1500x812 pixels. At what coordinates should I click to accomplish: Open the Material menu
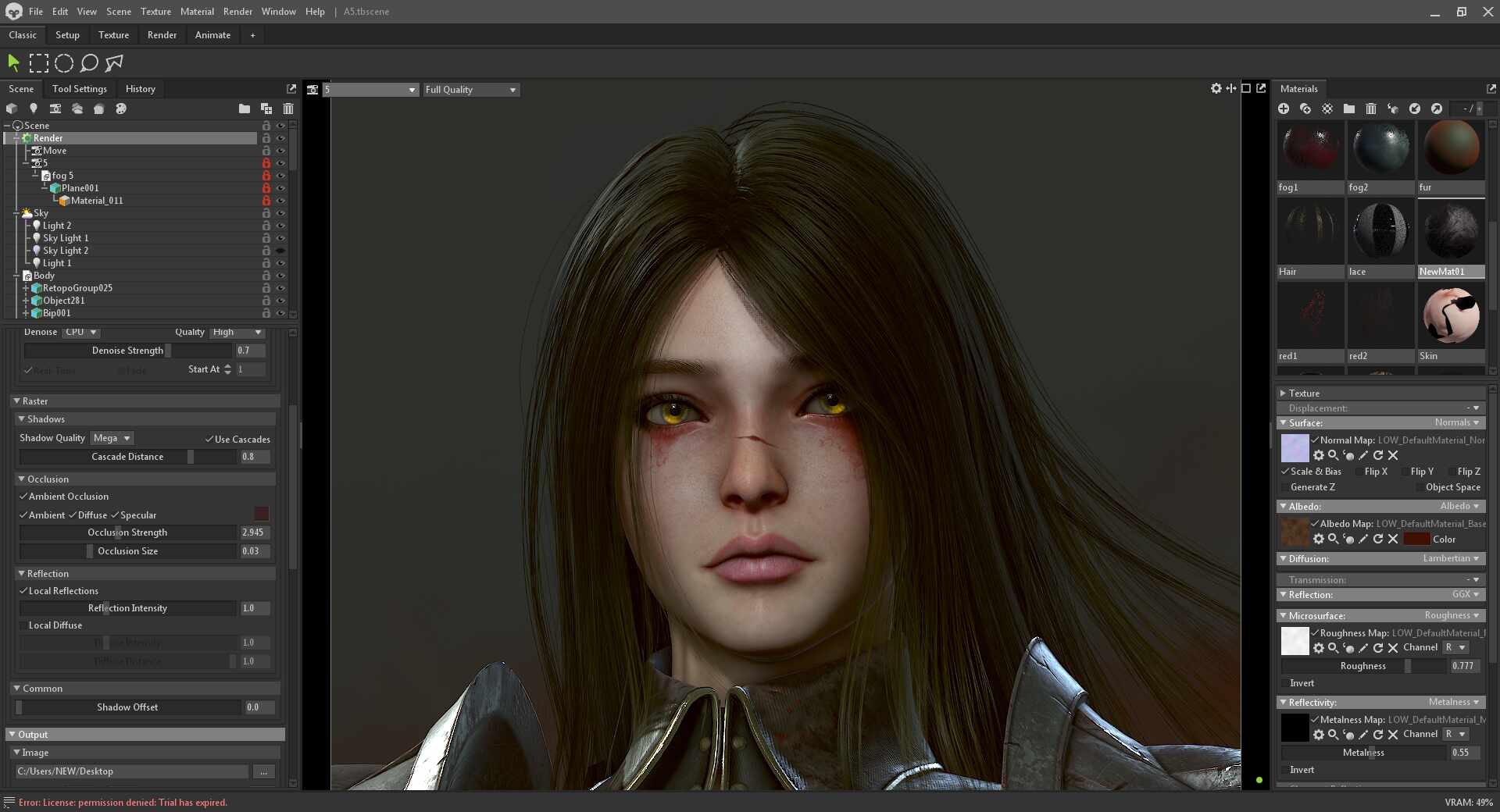pyautogui.click(x=197, y=12)
